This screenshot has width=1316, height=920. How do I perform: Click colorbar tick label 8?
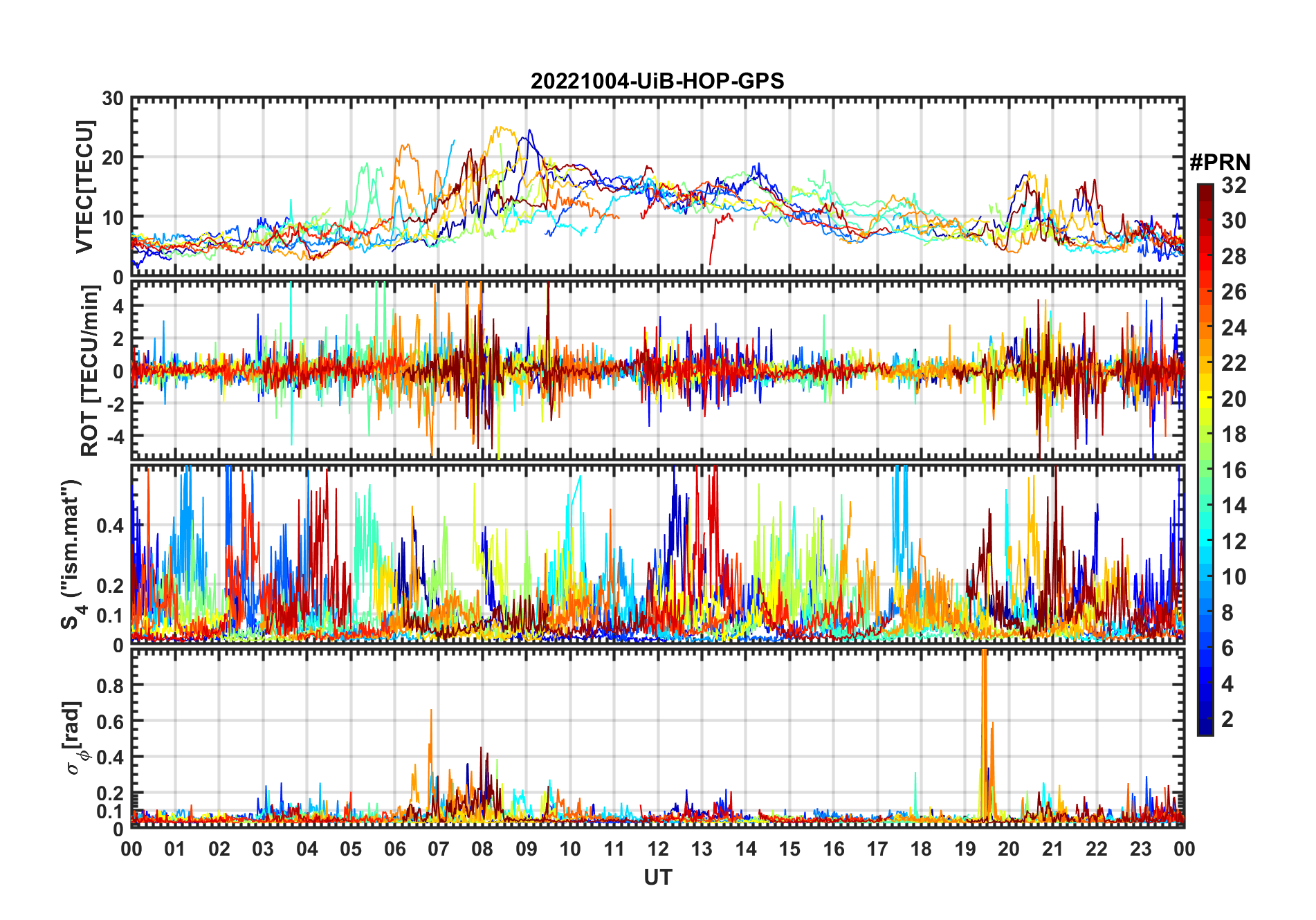coord(1227,613)
